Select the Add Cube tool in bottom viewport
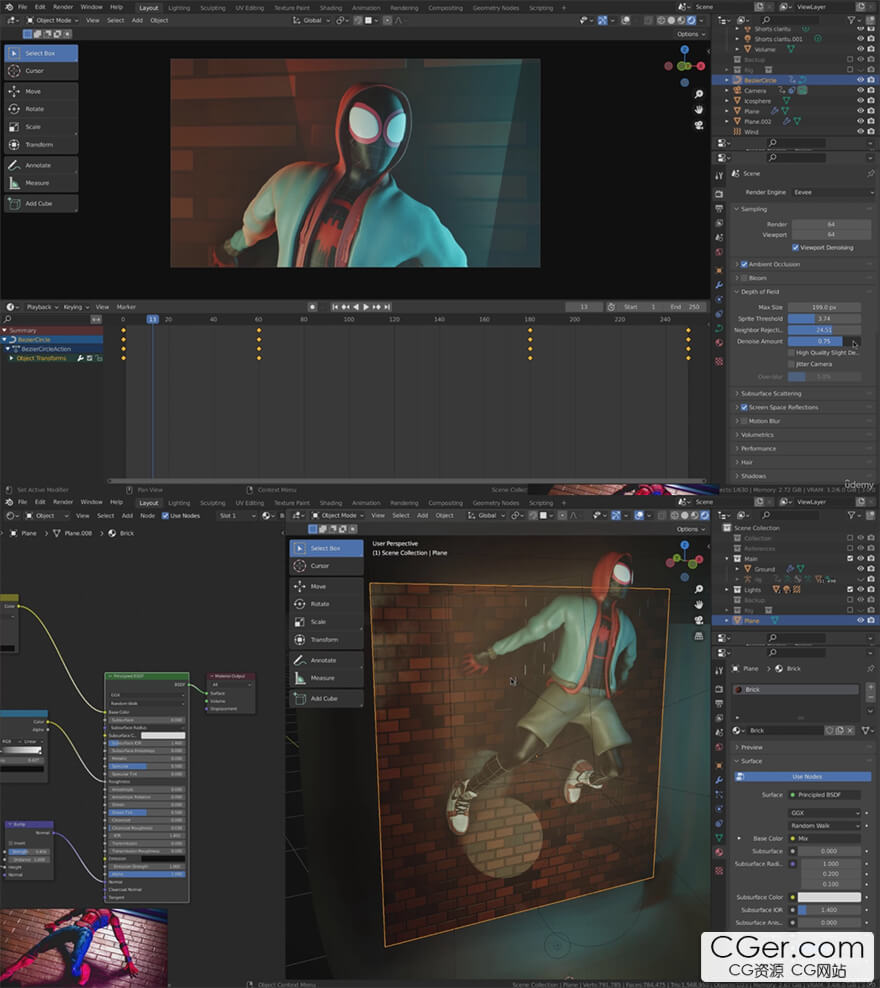Screen dimensions: 880x988 (x=326, y=698)
